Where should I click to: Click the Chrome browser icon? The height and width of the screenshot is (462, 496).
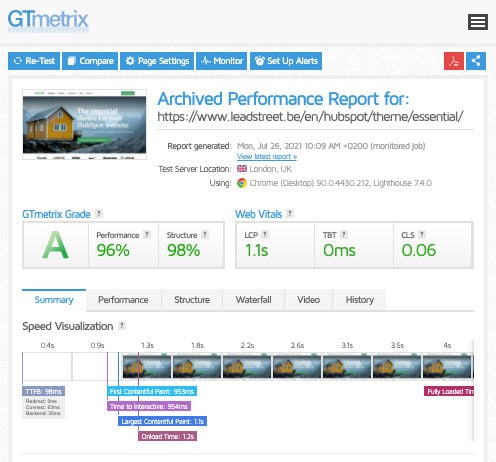242,183
